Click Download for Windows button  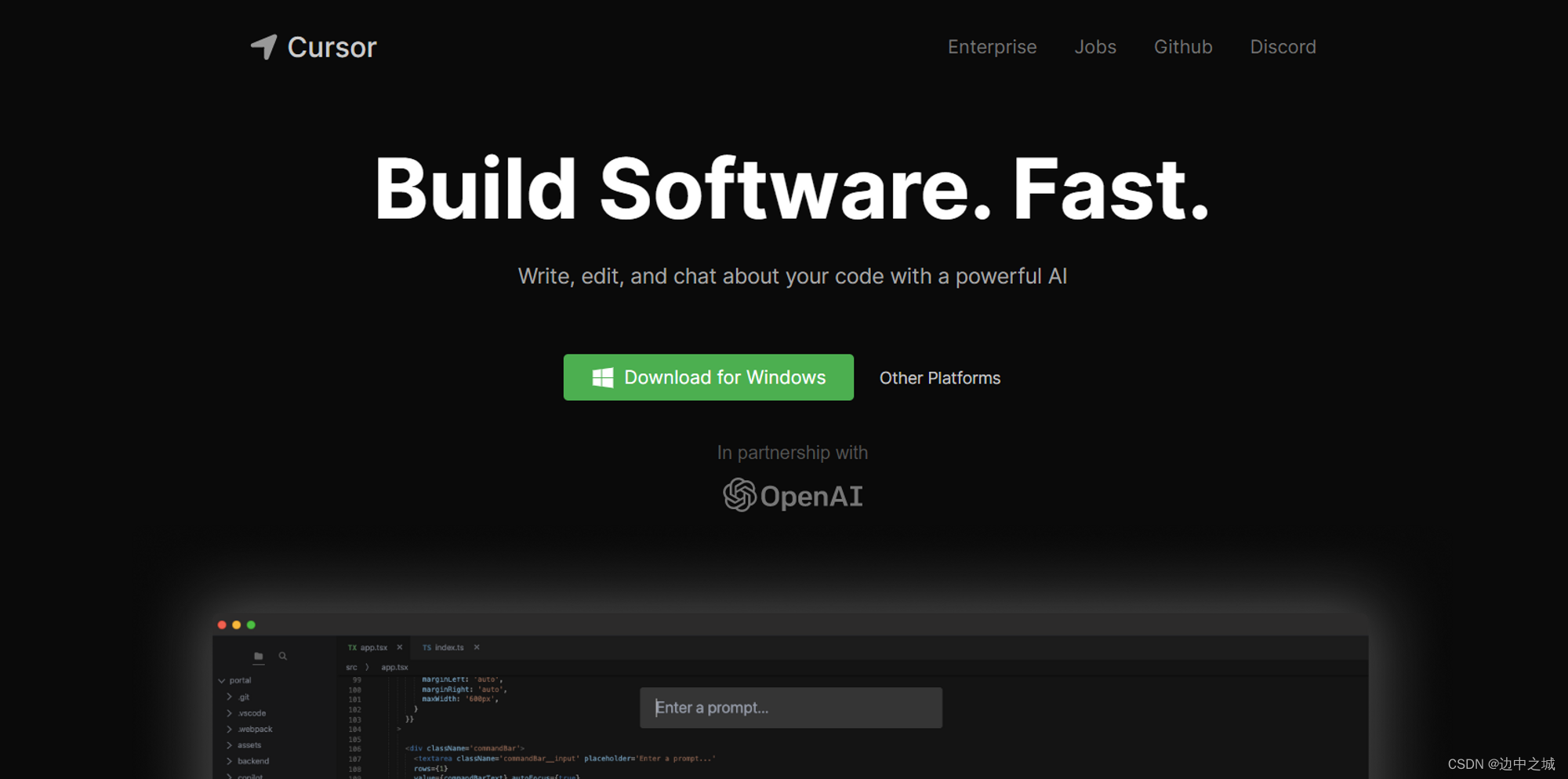click(x=709, y=377)
